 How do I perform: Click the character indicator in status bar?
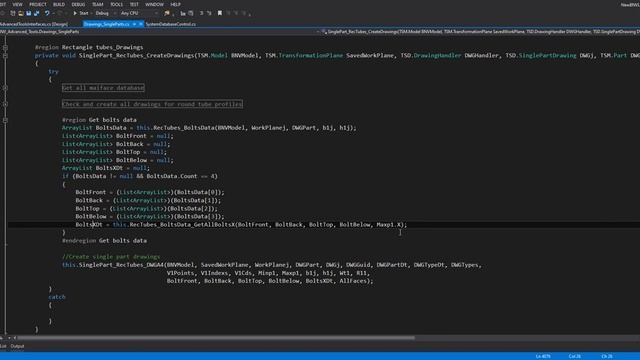coord(607,356)
